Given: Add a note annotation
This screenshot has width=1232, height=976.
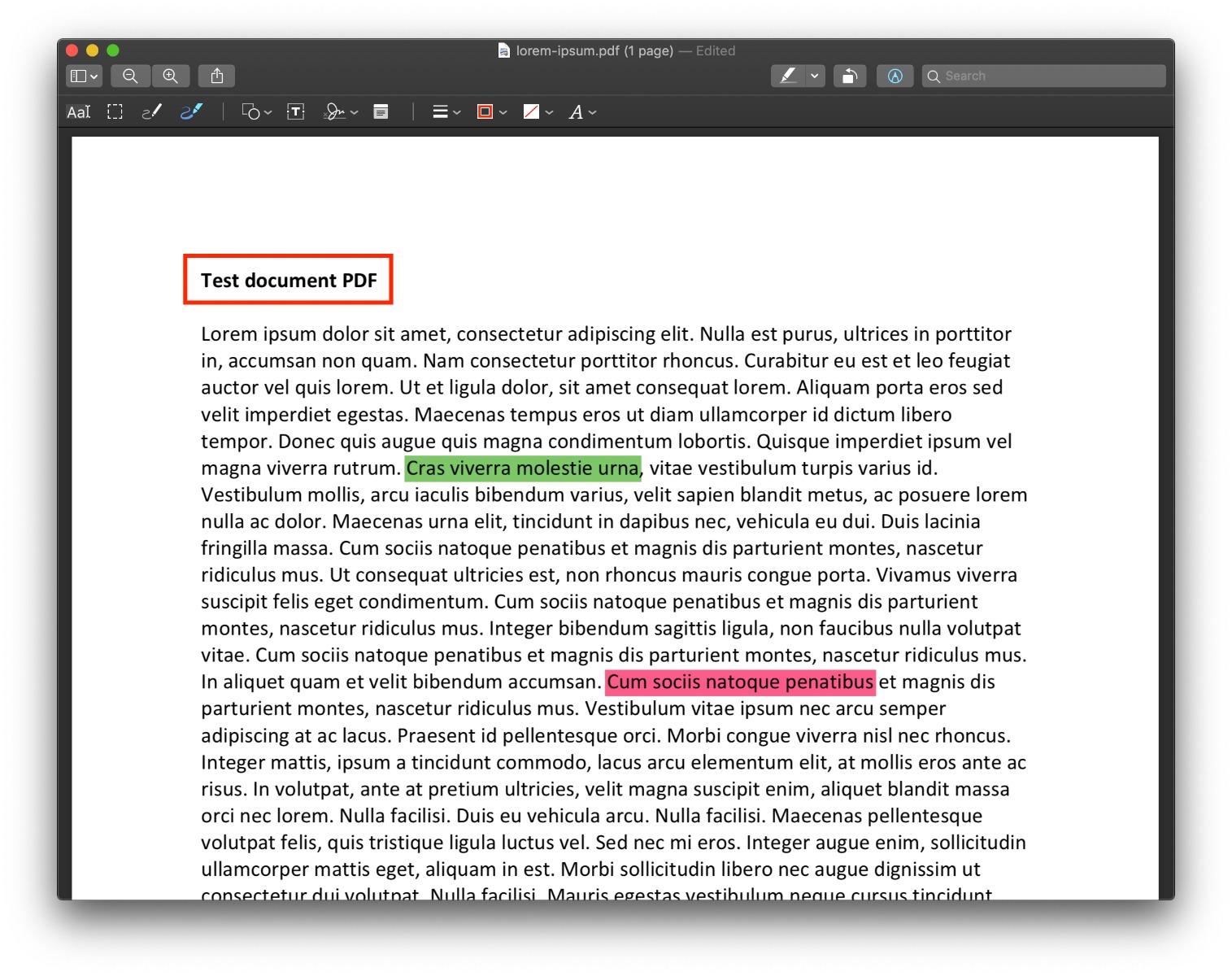Looking at the screenshot, I should click(381, 112).
